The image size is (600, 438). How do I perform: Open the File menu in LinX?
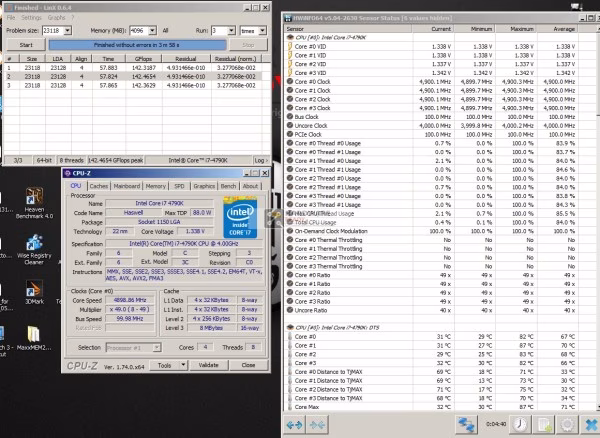(11, 18)
